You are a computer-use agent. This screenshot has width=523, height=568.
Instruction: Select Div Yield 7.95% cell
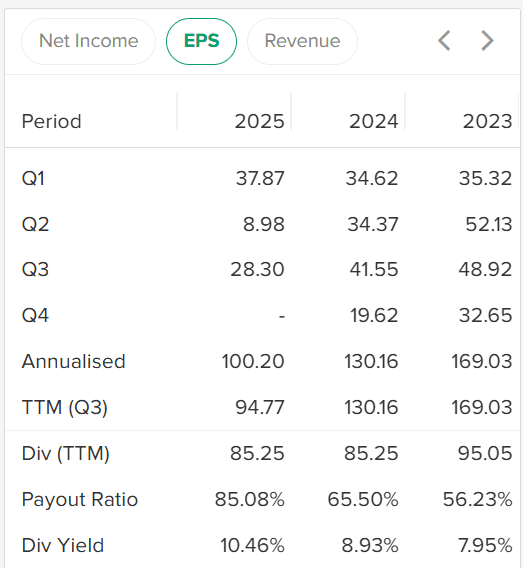pyautogui.click(x=485, y=546)
